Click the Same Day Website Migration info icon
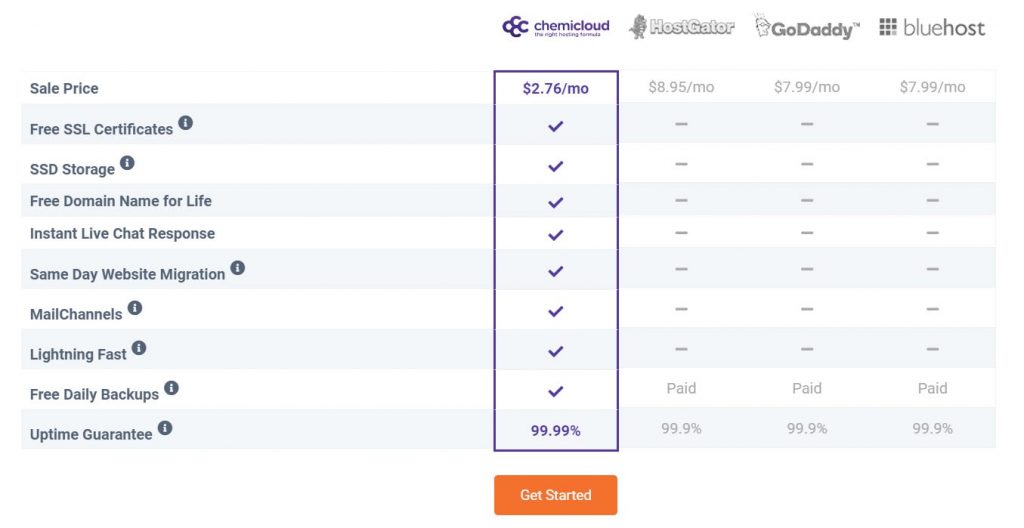 [237, 268]
